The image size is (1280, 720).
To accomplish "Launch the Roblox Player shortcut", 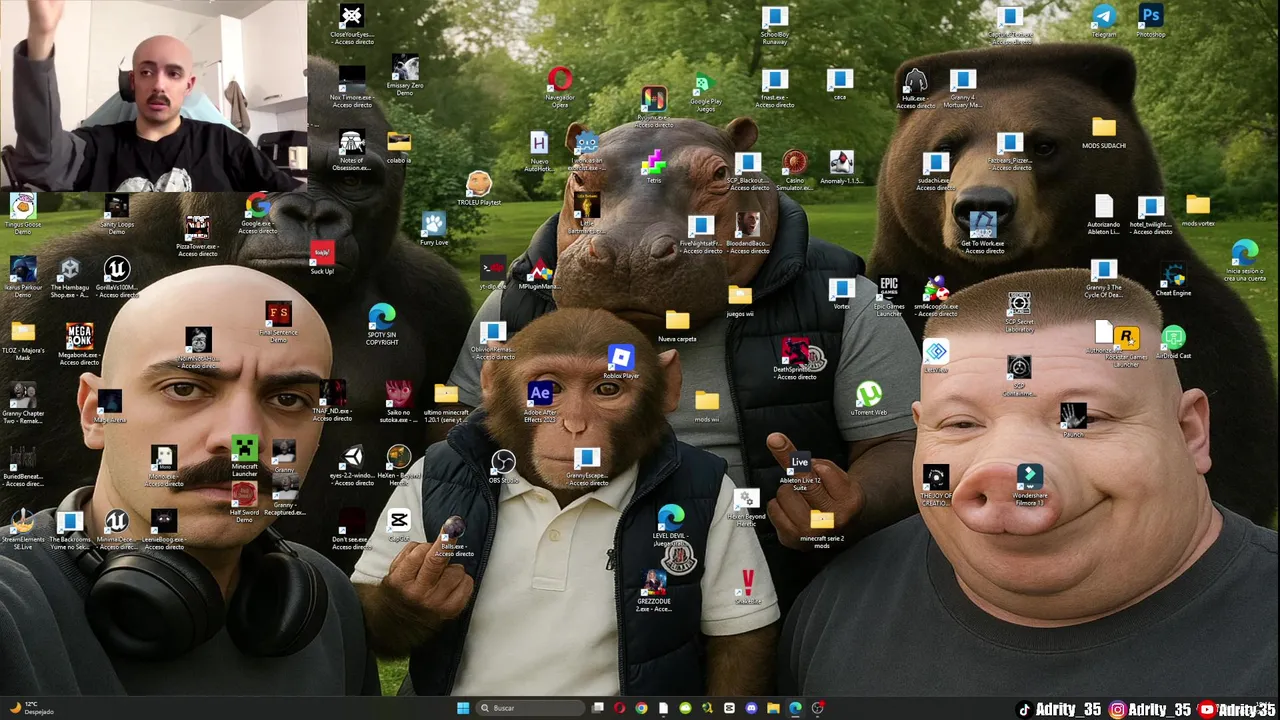I will (621, 362).
